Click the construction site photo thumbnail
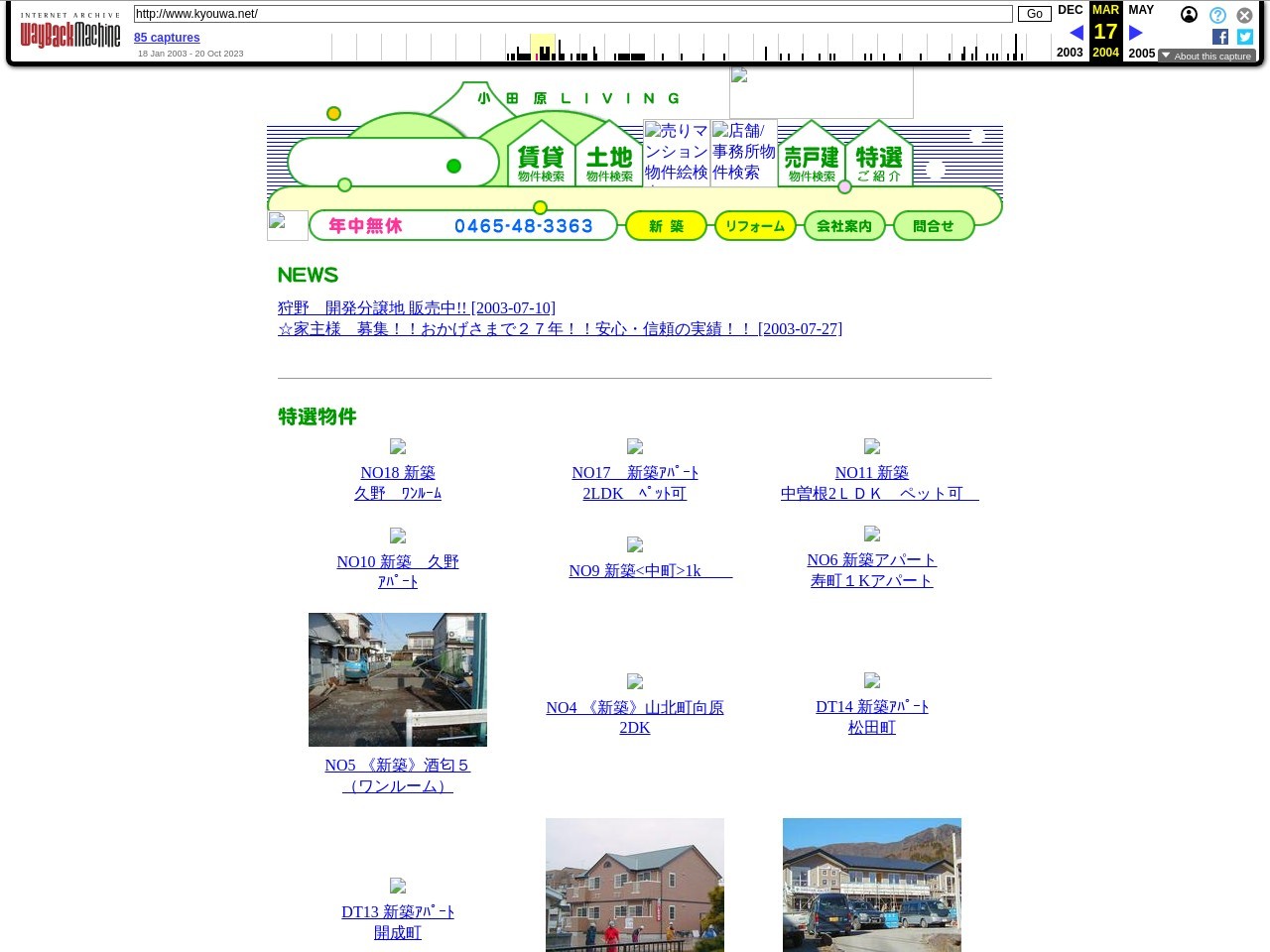 point(398,679)
